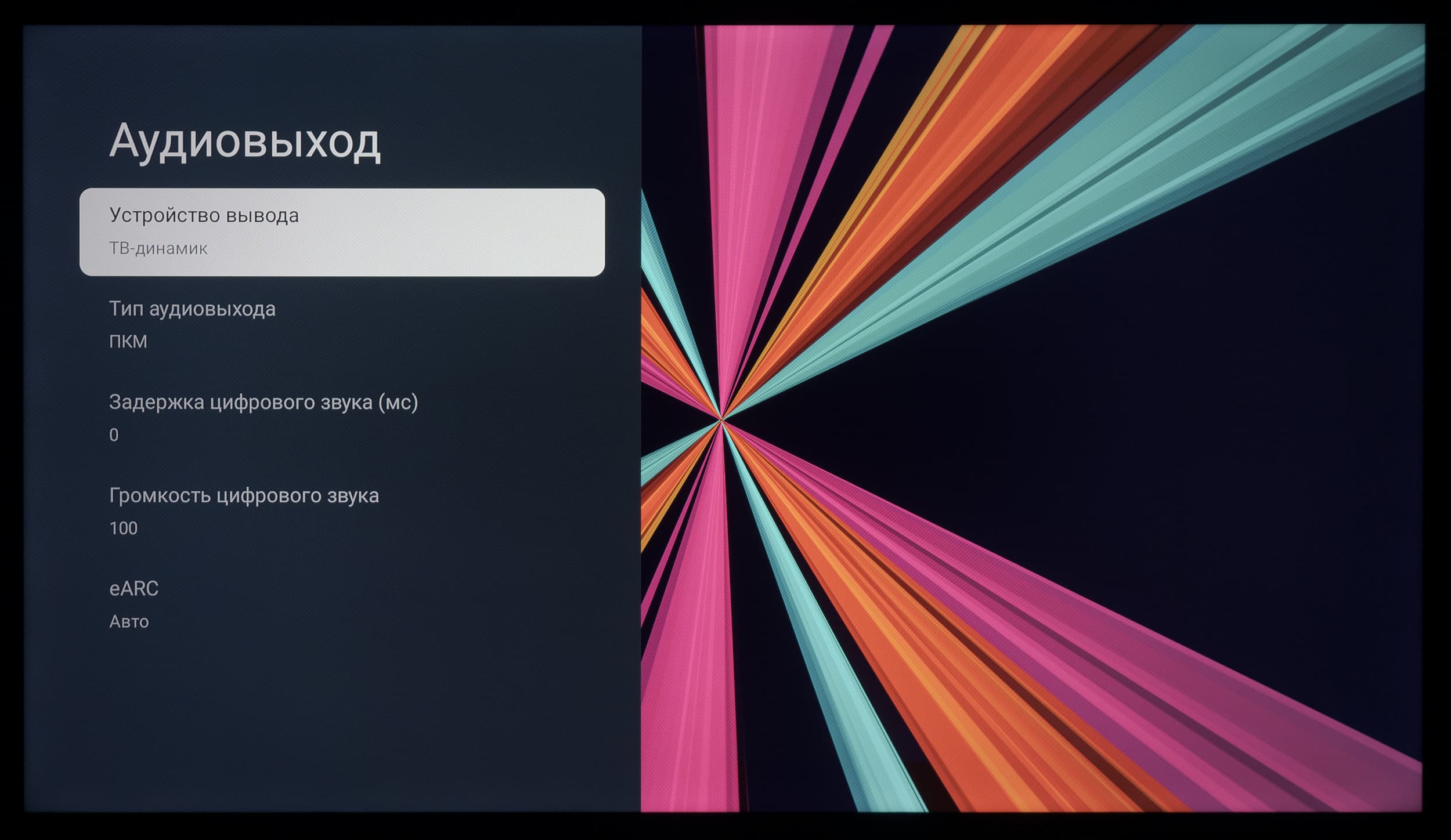Screen dimensions: 1451x840
Task: Click the word вывода in the selected row
Action: tap(262, 215)
